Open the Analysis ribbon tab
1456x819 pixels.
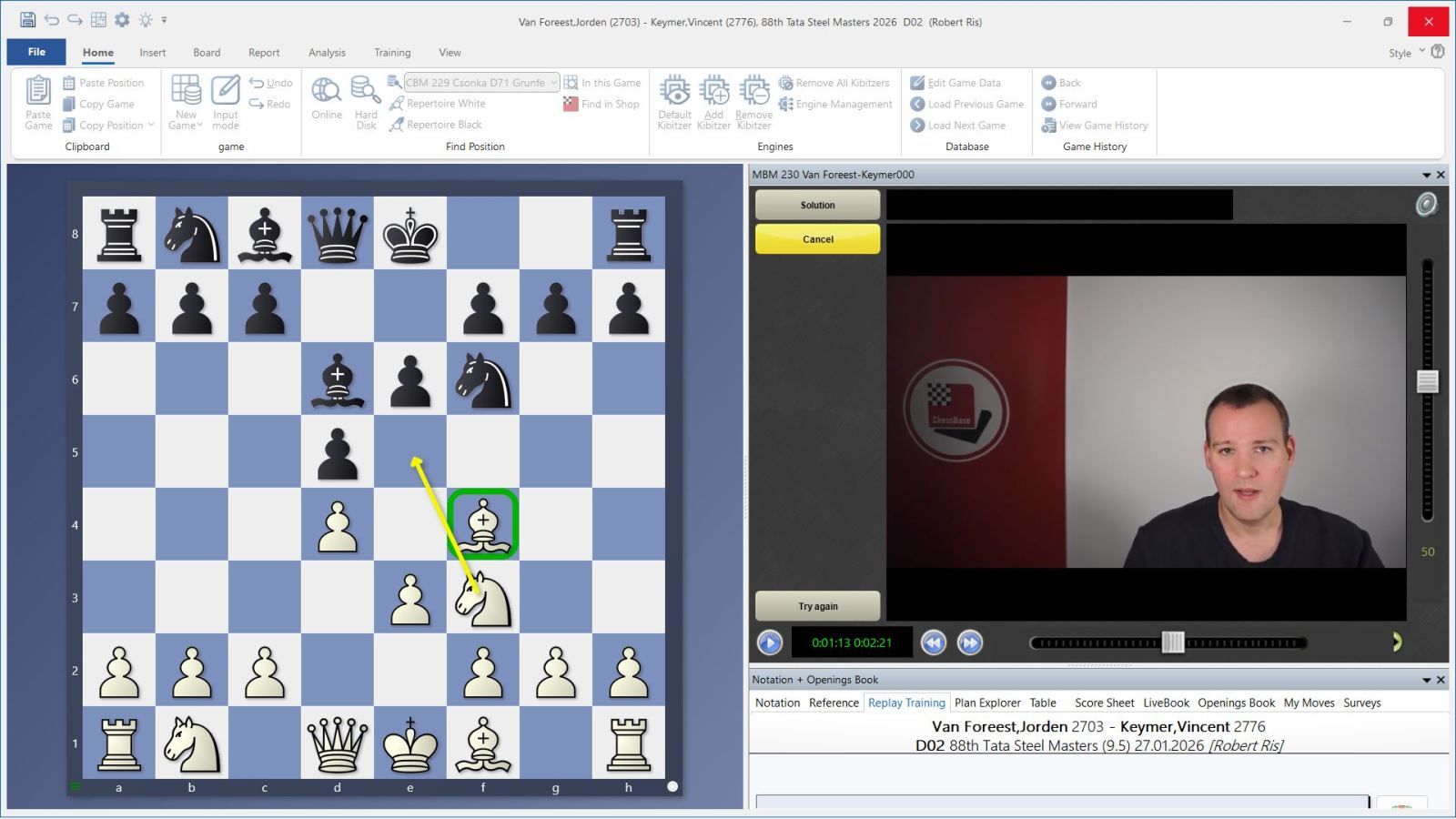[327, 53]
